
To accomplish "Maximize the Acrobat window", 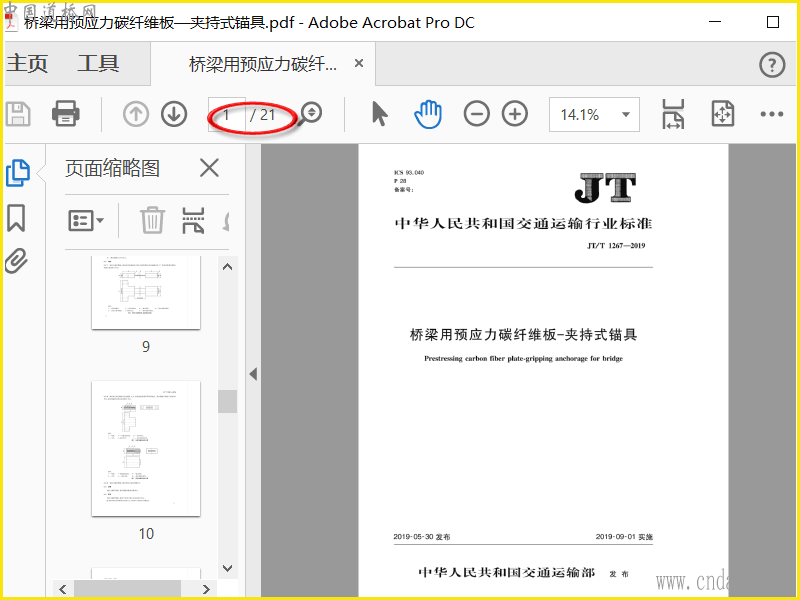I will [773, 22].
